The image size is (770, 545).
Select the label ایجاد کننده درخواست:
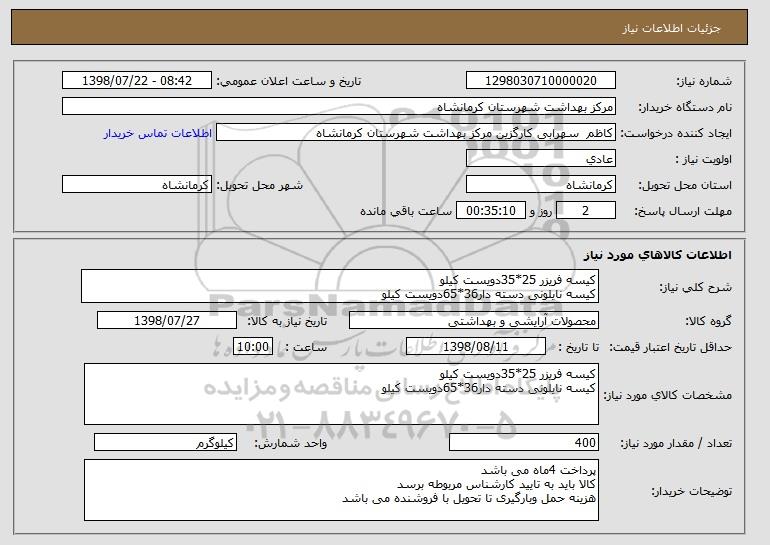[x=676, y=133]
